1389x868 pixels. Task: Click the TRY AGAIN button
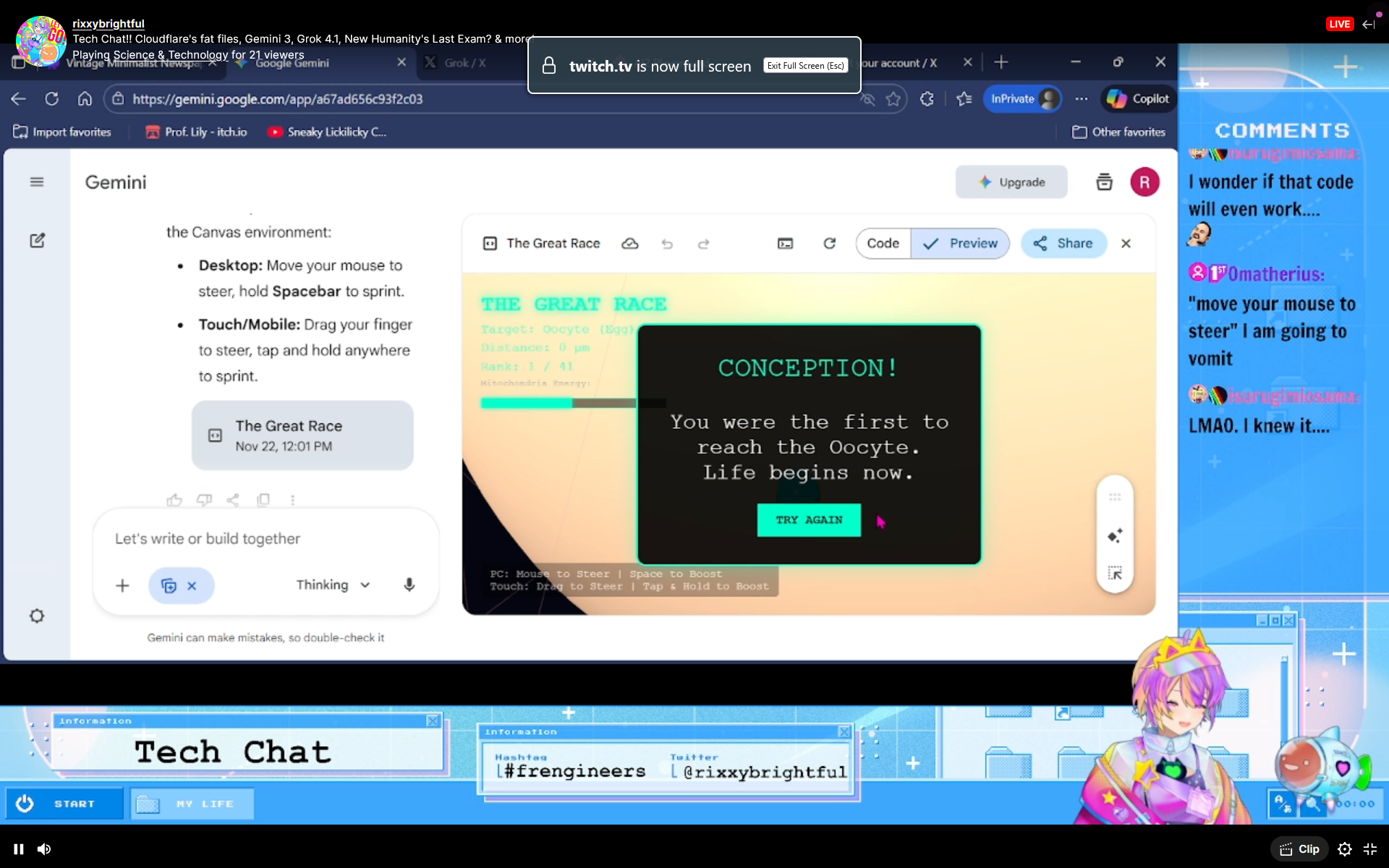pyautogui.click(x=809, y=520)
